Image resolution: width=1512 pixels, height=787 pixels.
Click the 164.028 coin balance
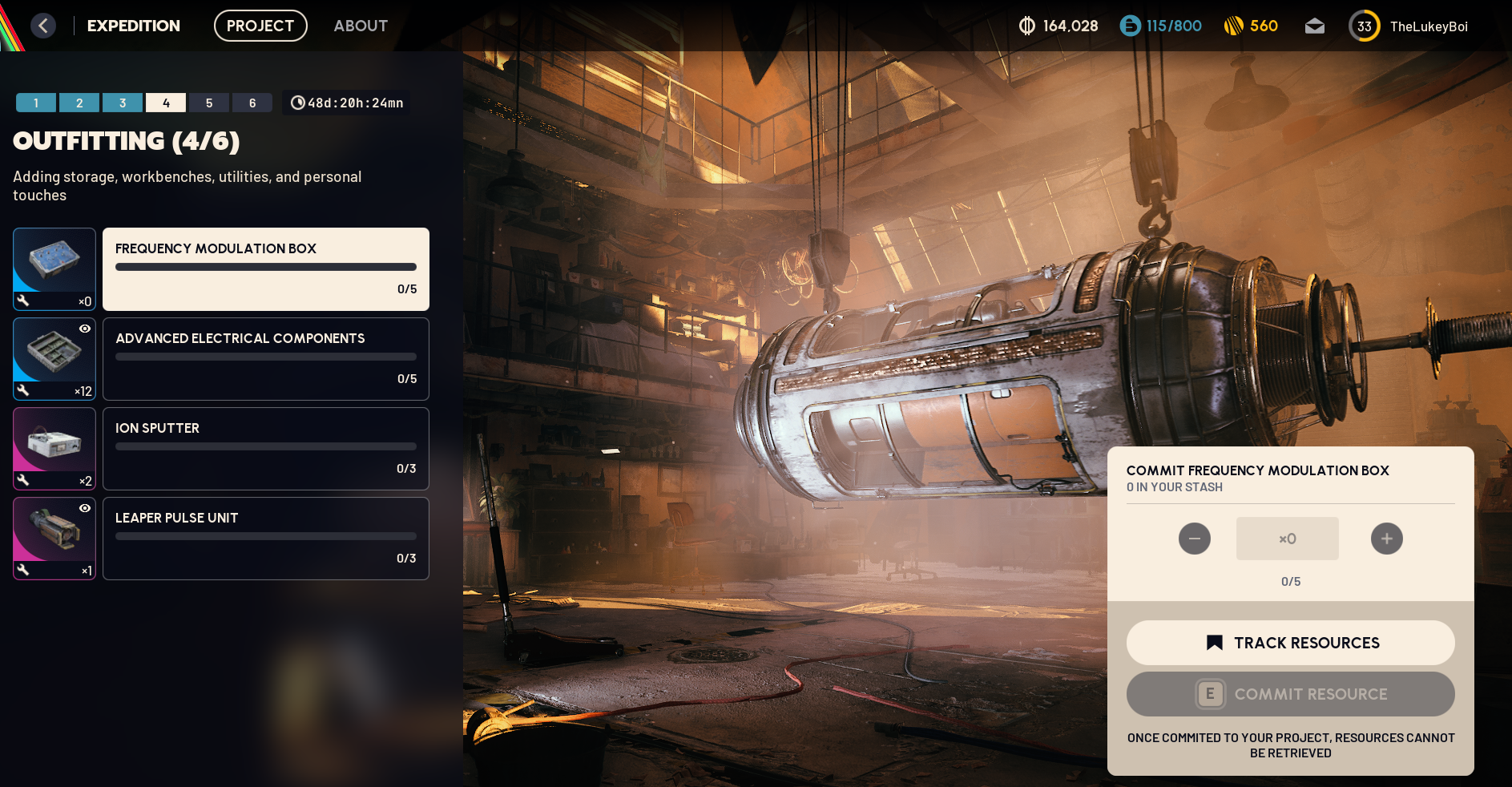pos(1070,26)
